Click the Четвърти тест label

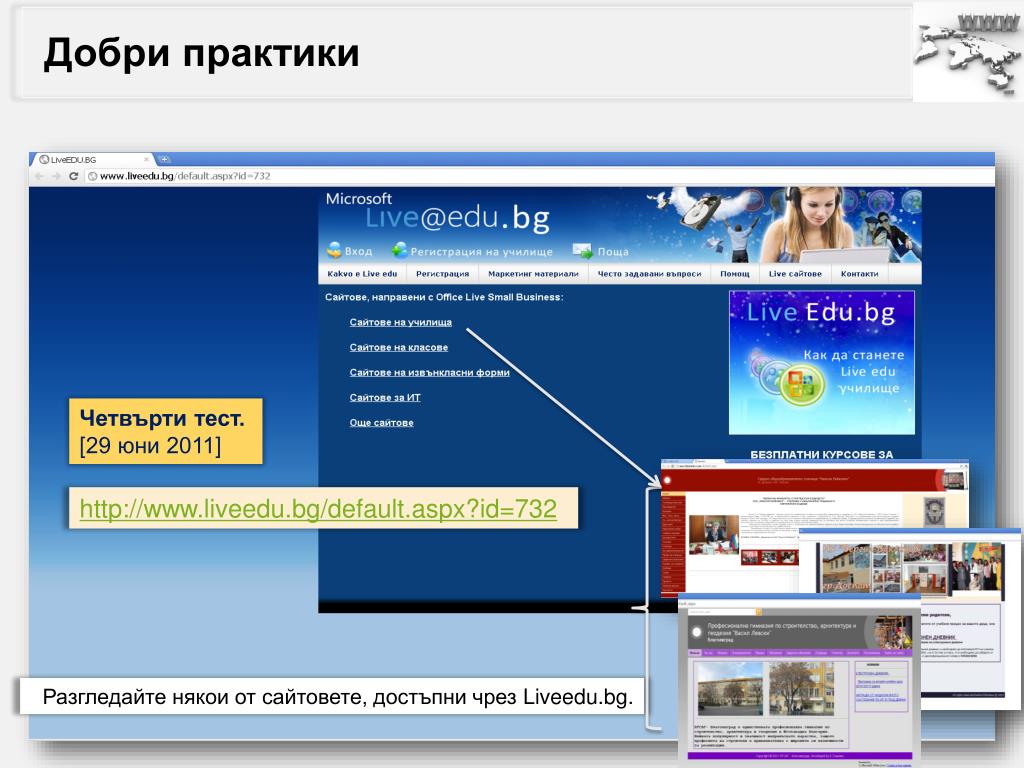point(166,431)
